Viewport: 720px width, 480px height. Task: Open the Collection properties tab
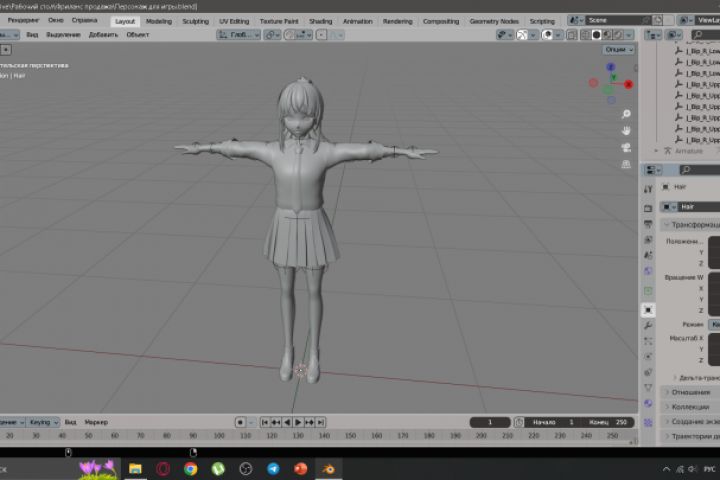coord(648,291)
